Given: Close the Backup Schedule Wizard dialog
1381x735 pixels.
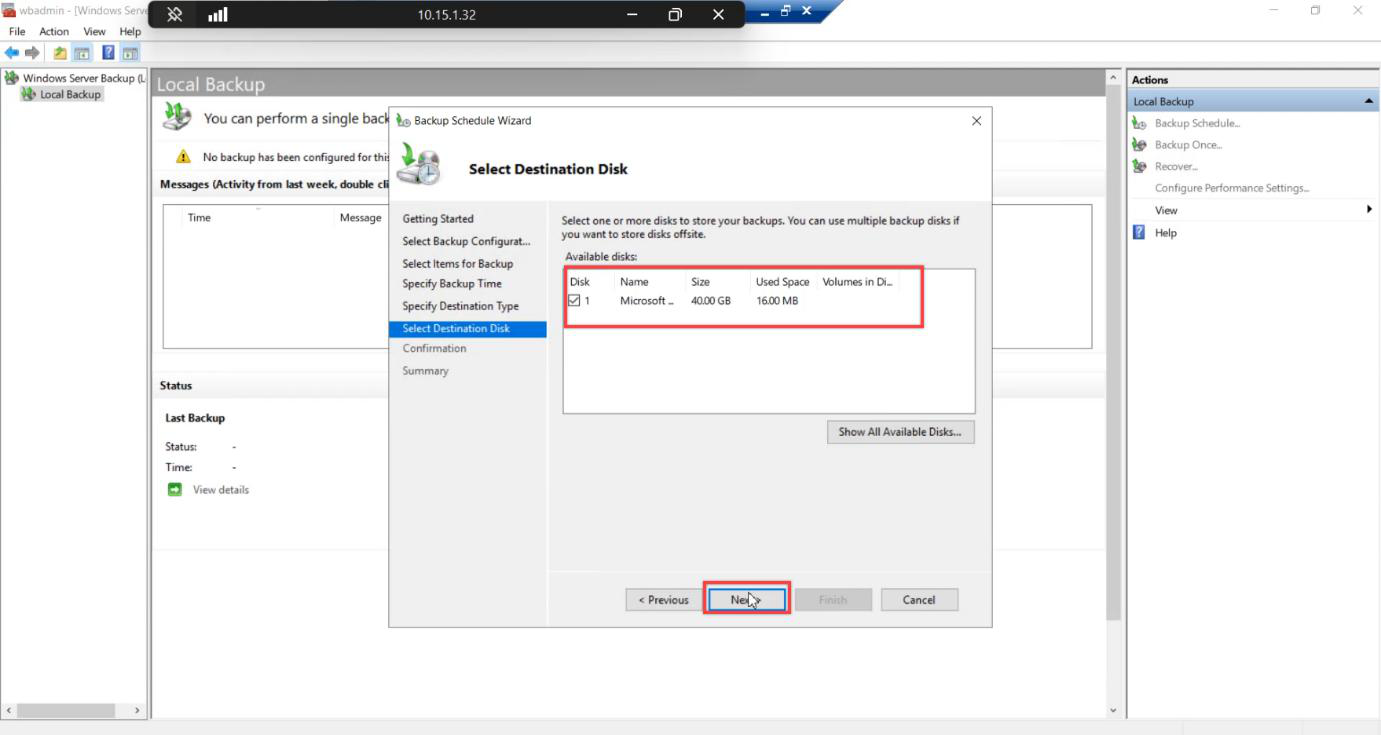Looking at the screenshot, I should click(x=976, y=121).
